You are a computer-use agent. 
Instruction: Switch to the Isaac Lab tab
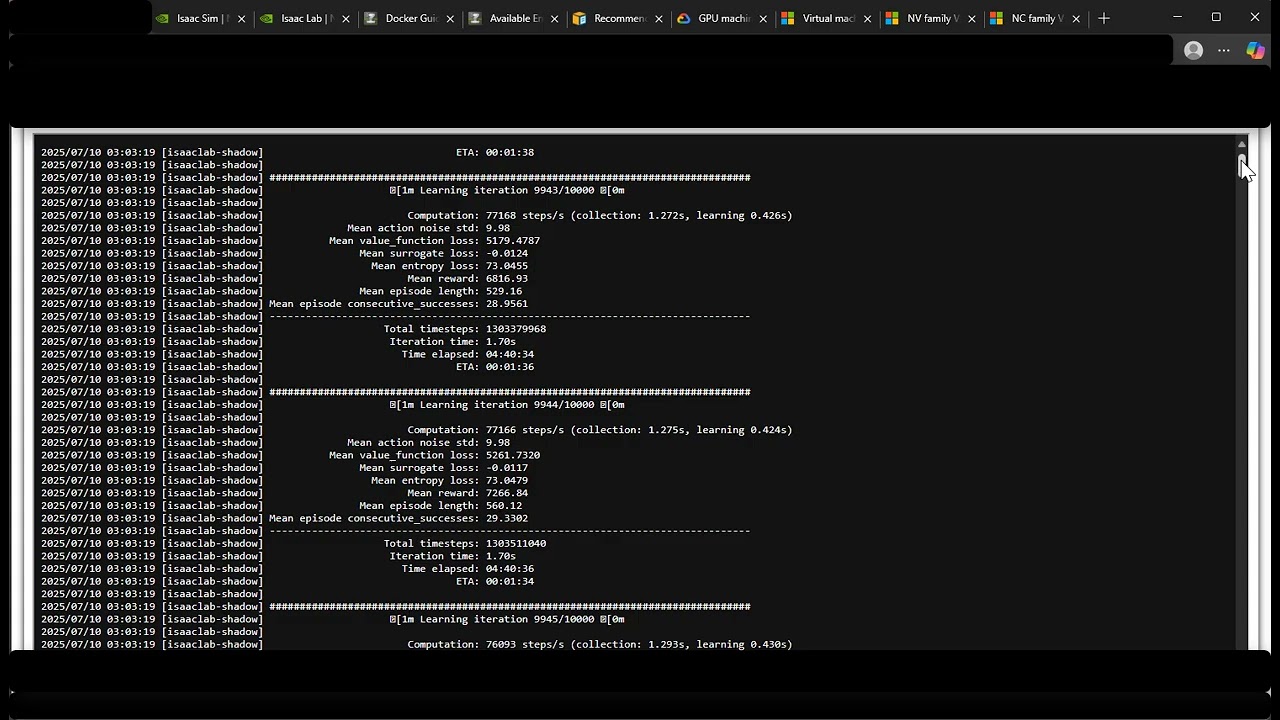295,18
